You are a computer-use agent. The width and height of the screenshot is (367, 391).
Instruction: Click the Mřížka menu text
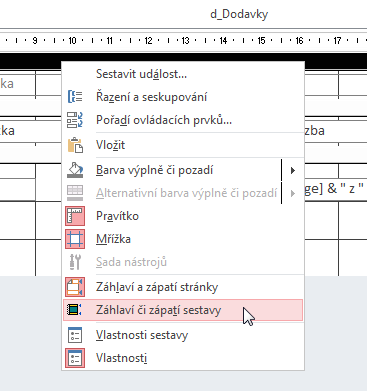[113, 239]
